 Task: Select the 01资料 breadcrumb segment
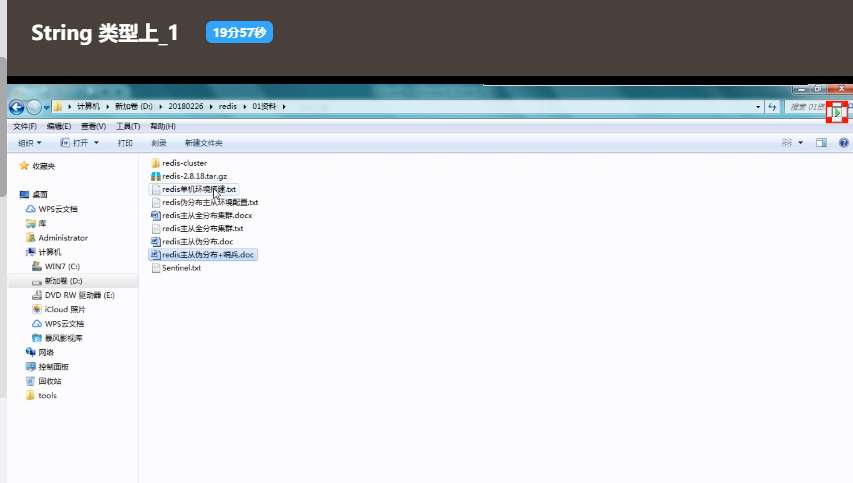[264, 106]
